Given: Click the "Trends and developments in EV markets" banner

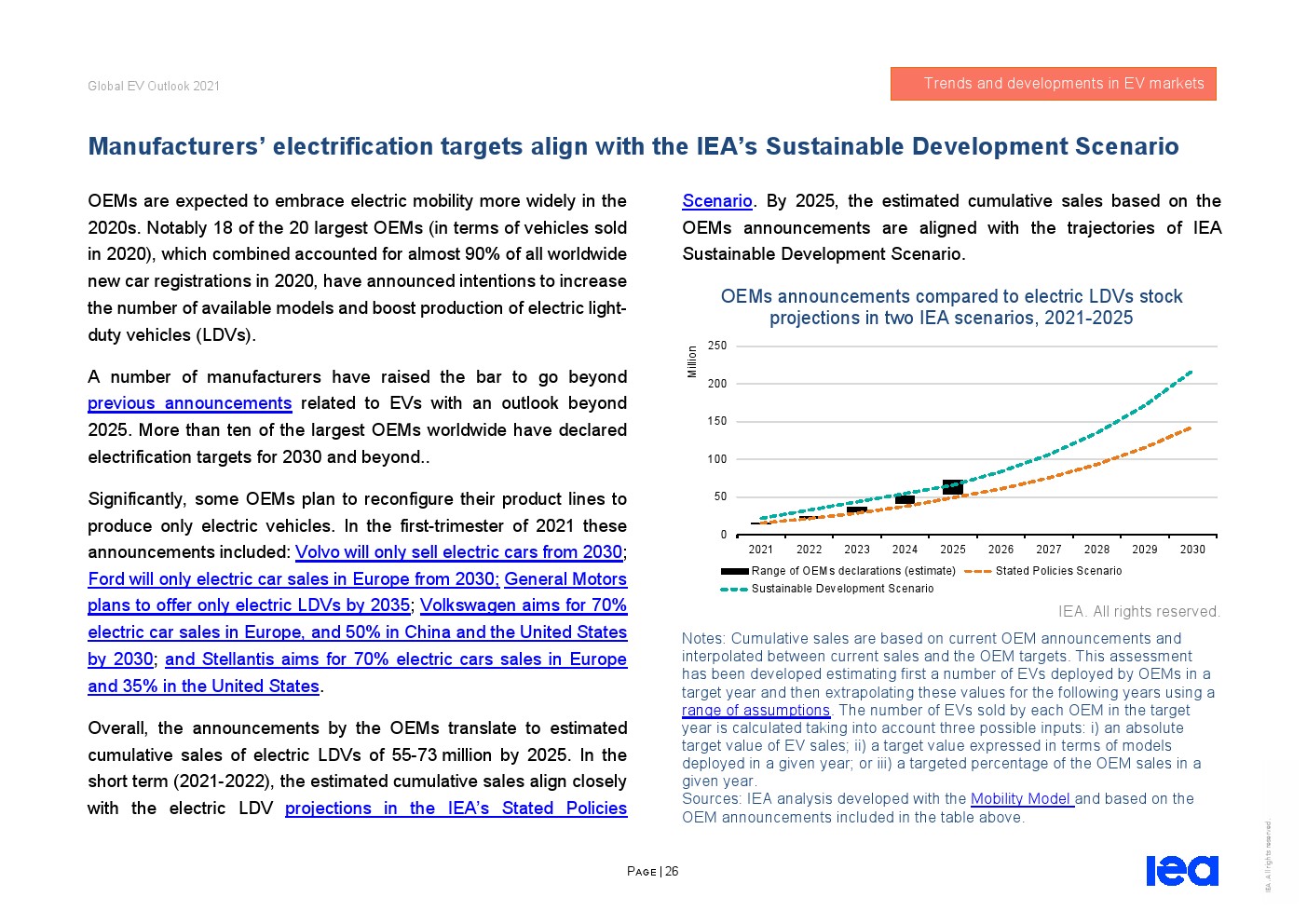Looking at the screenshot, I should (x=1053, y=84).
